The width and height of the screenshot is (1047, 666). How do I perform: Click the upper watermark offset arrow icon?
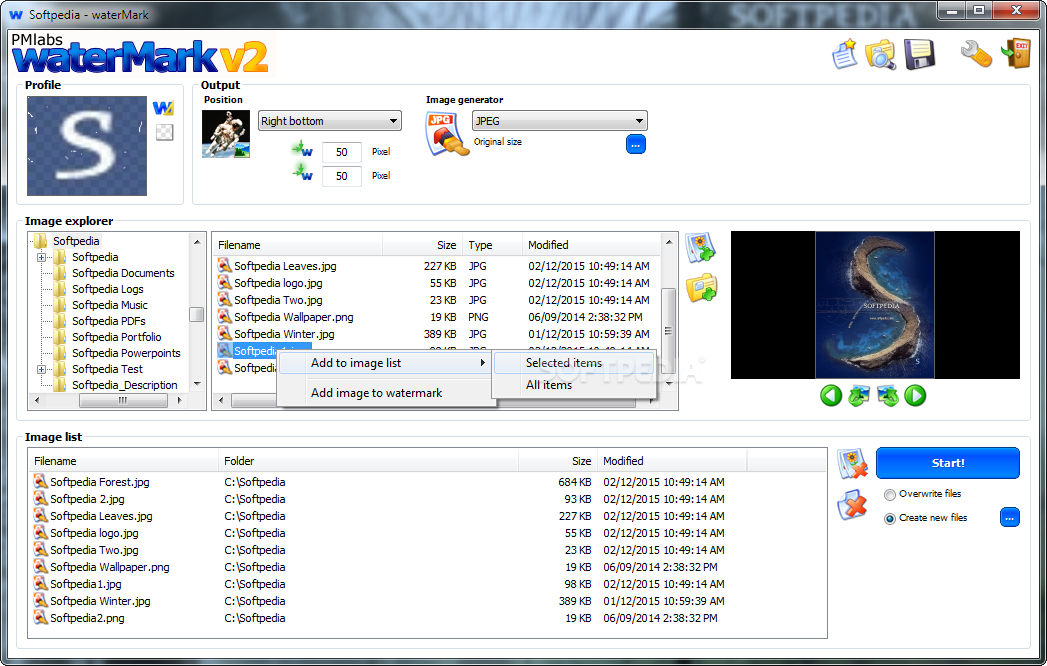tap(302, 150)
